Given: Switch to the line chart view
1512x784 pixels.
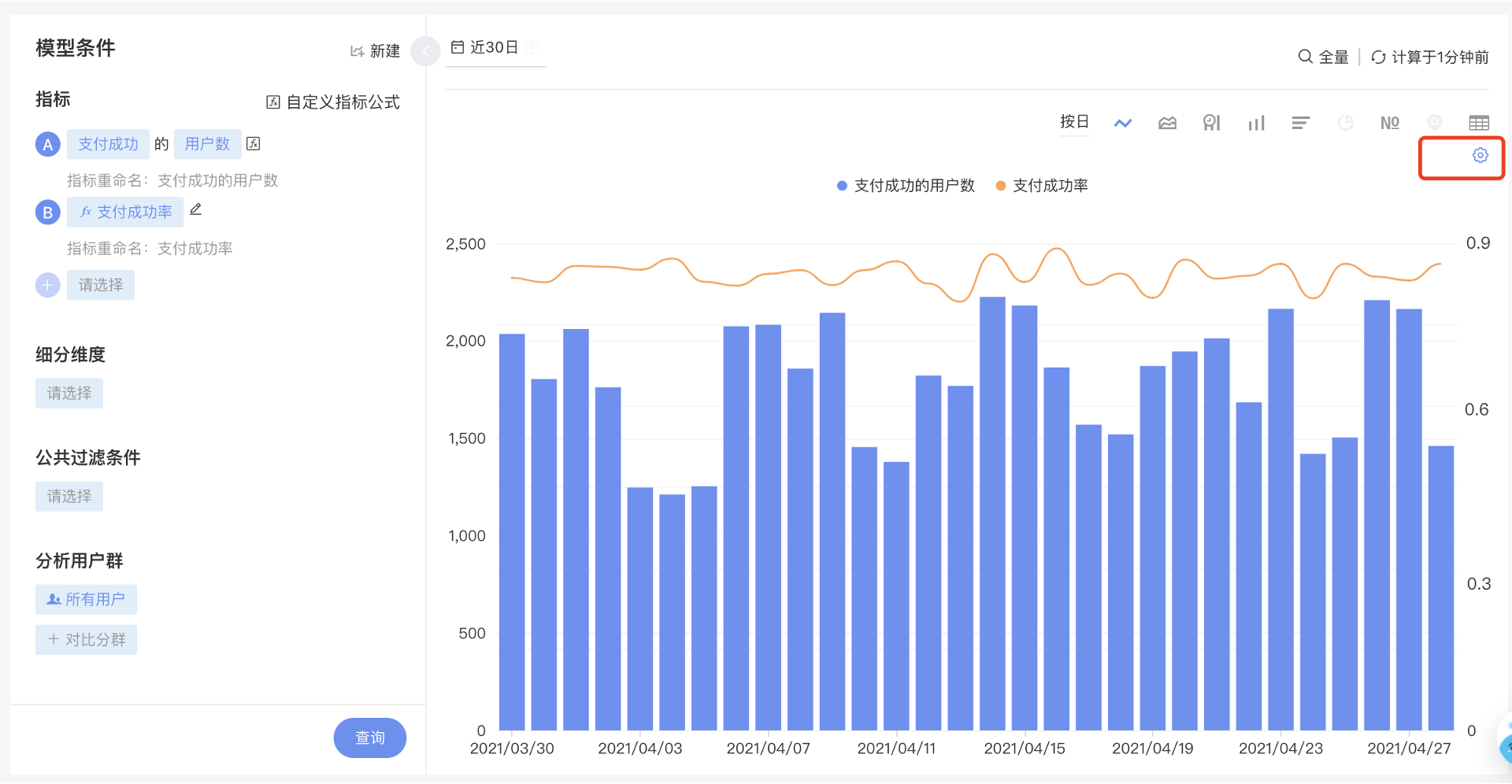Looking at the screenshot, I should pos(1123,123).
